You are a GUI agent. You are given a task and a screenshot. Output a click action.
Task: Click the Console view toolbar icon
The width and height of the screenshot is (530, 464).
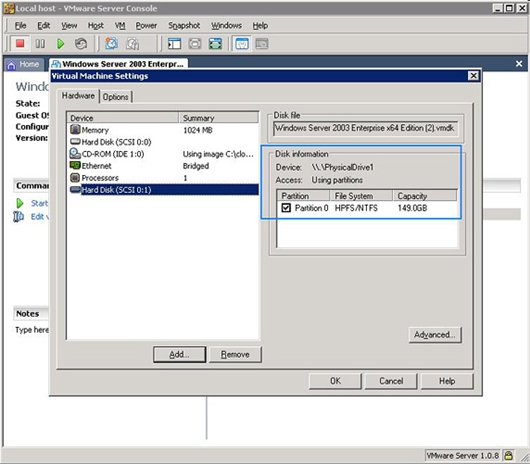click(262, 44)
